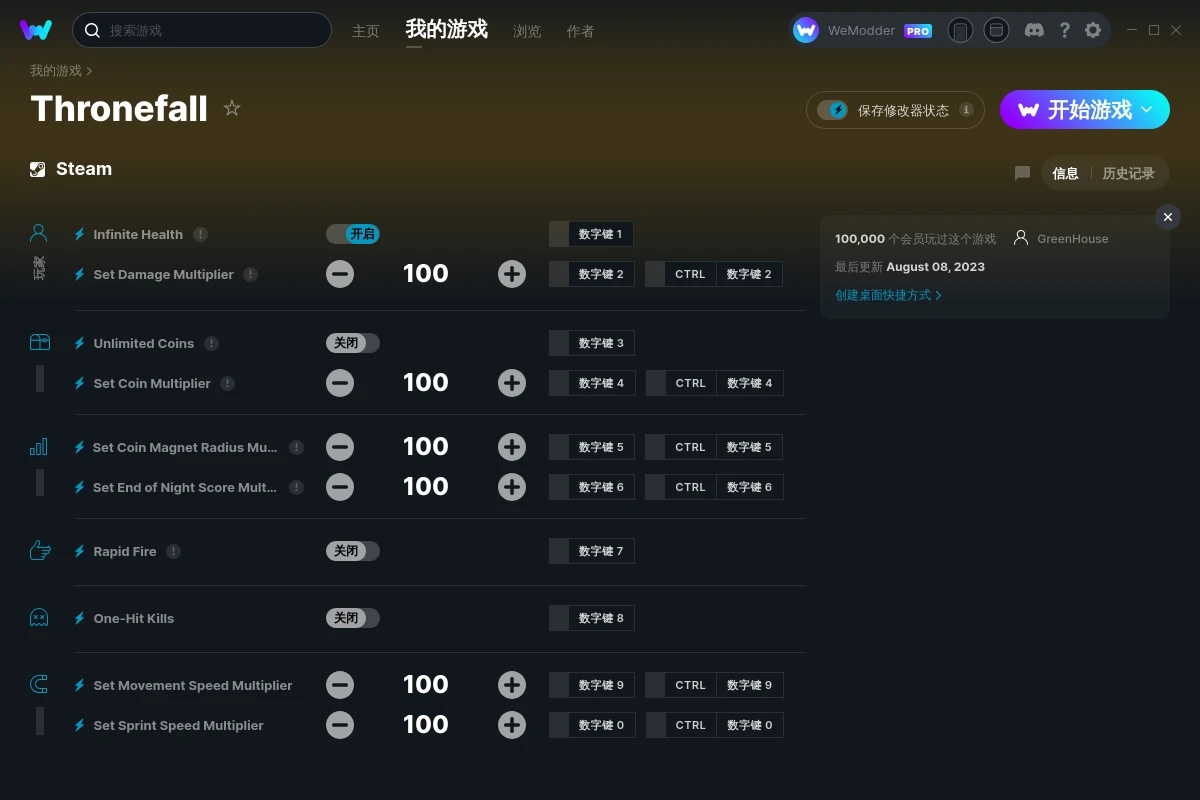
Task: Edit the Set Sprint Speed Multiplier value
Action: click(x=426, y=725)
